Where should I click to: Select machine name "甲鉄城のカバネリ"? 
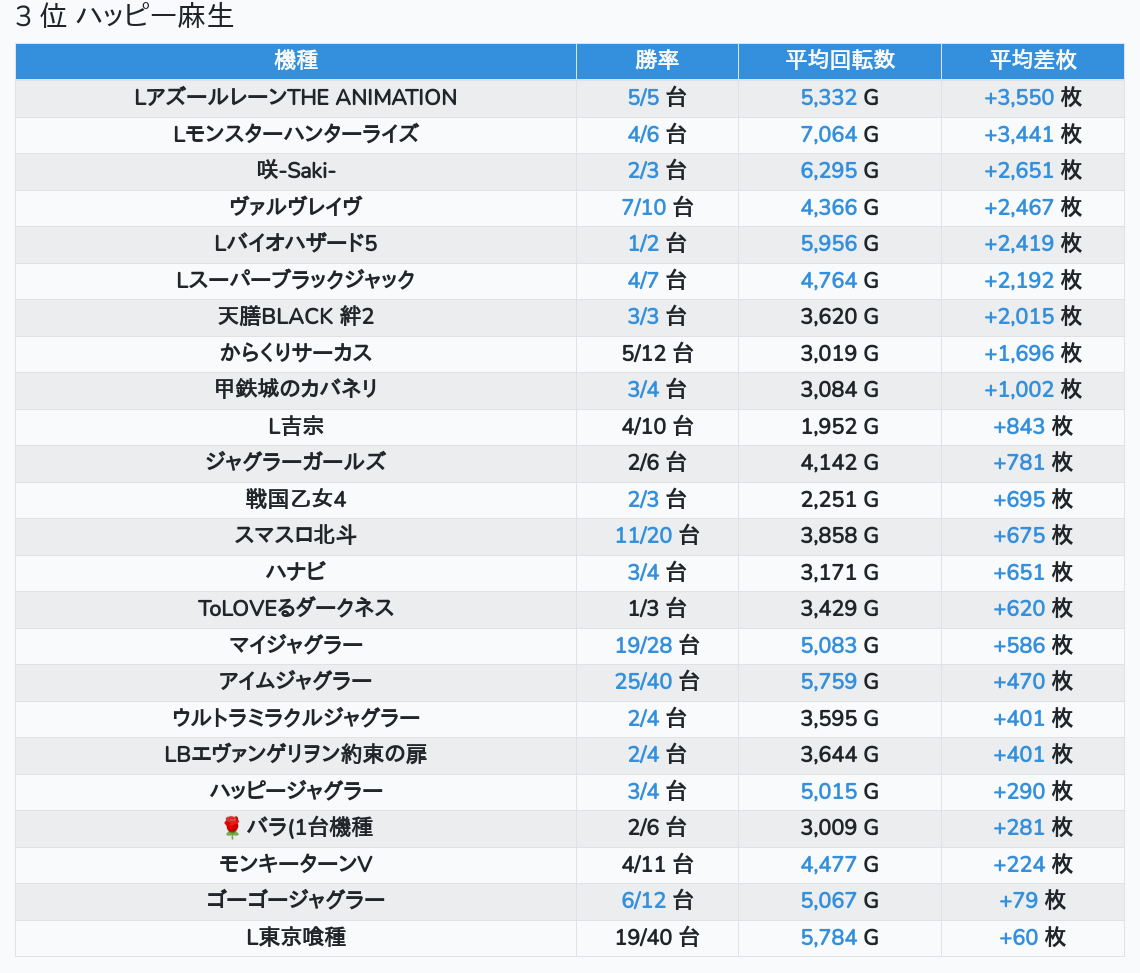(x=296, y=389)
